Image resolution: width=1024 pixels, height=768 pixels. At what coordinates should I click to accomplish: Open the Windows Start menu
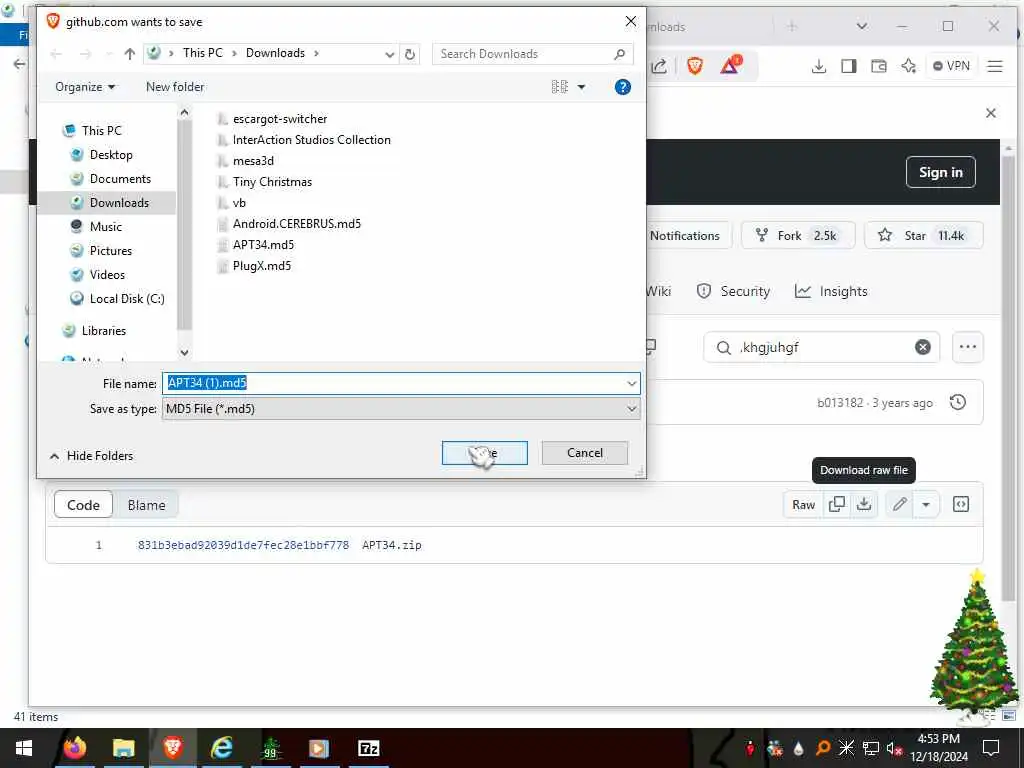[x=24, y=748]
